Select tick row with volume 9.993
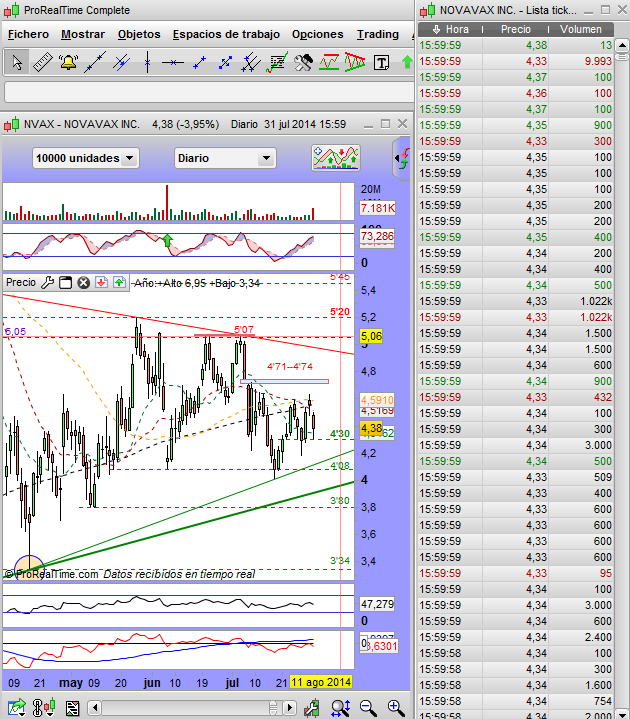The image size is (630, 719). [x=516, y=61]
